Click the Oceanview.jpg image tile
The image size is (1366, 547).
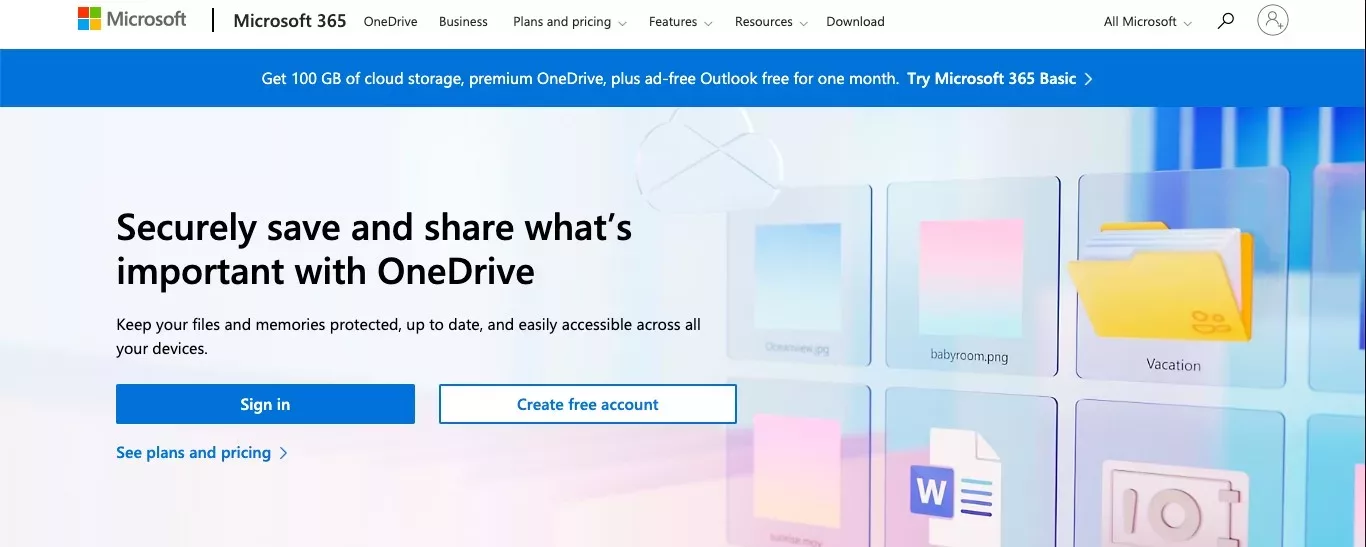coord(799,275)
